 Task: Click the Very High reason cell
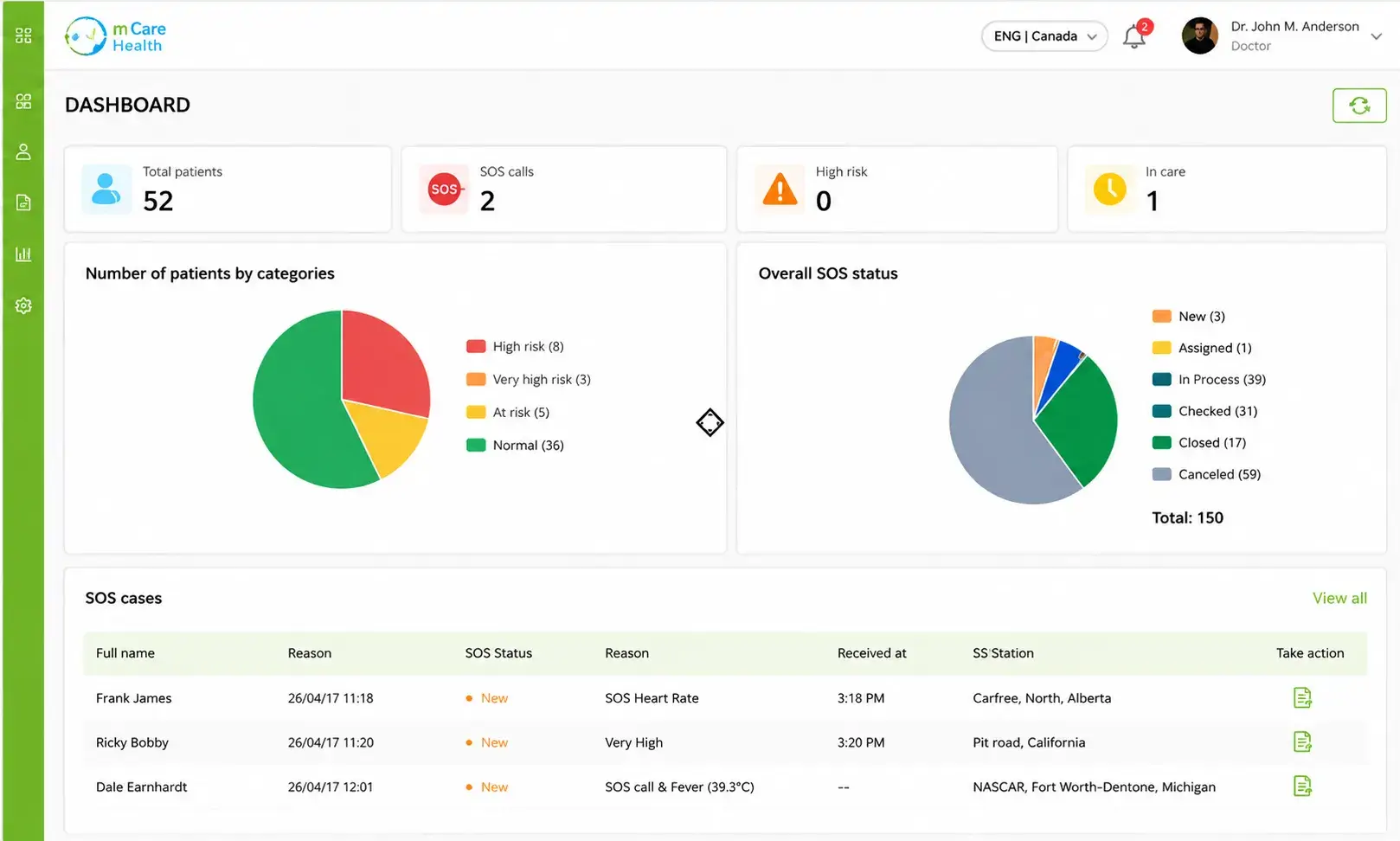[634, 742]
